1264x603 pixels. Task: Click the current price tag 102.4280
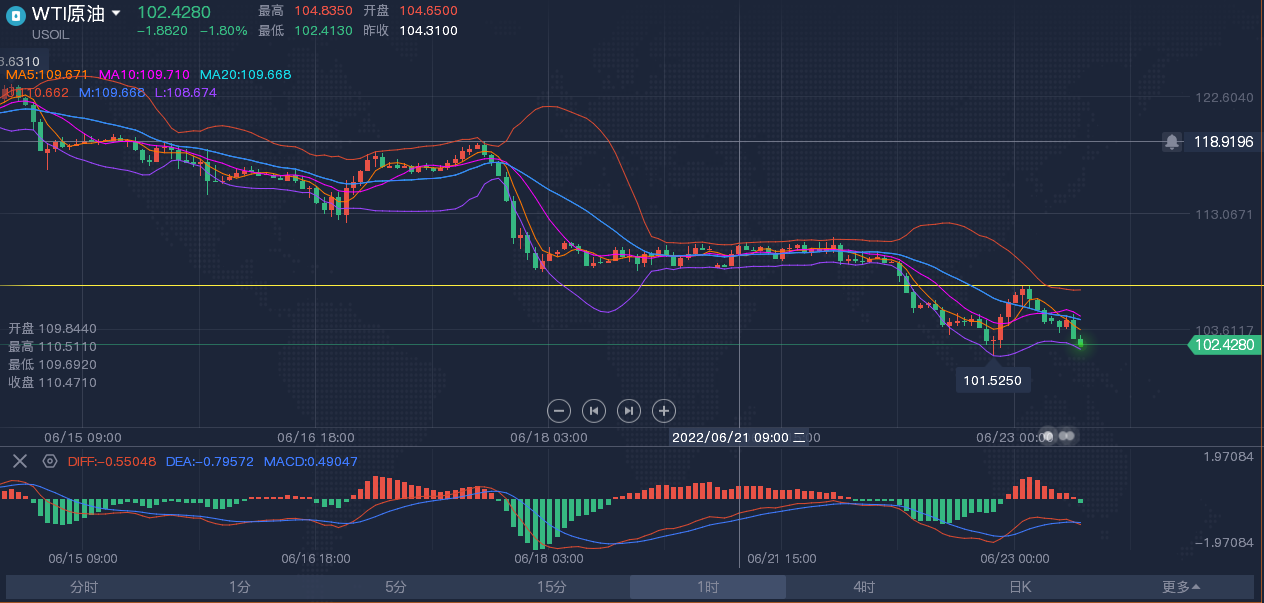pos(1225,345)
